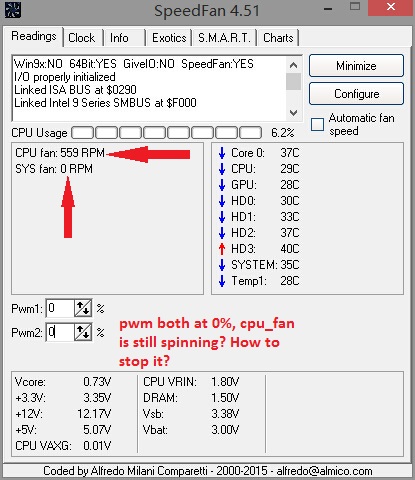
Task: Click the blue arrow beside HD0 reading
Action: tap(222, 201)
